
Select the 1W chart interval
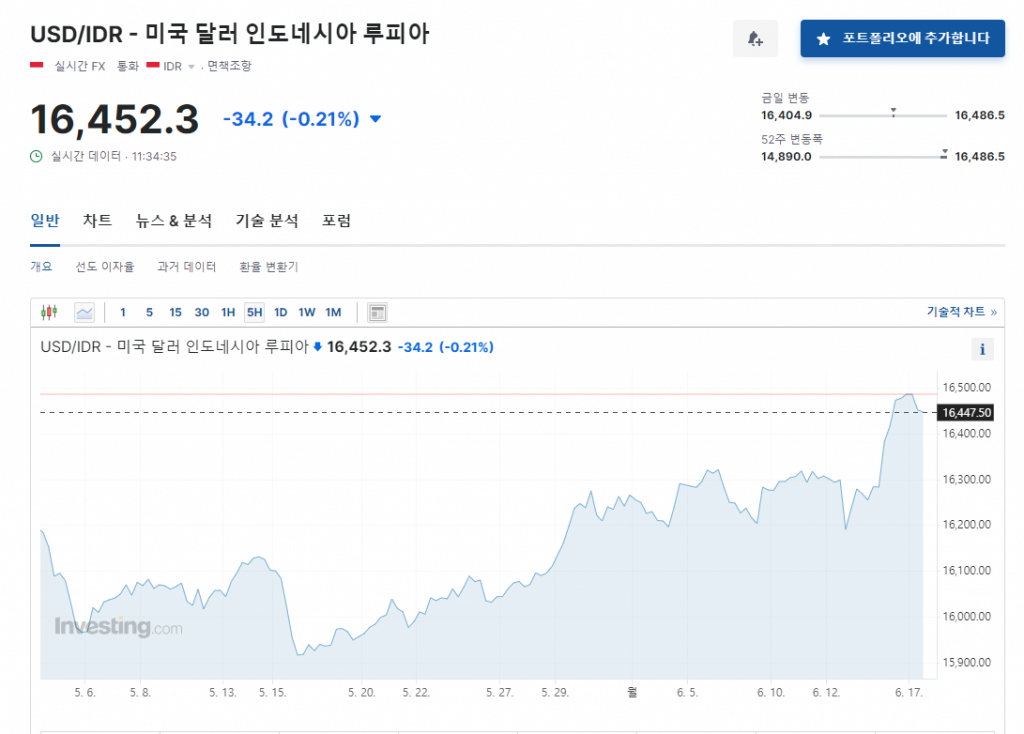click(x=307, y=312)
